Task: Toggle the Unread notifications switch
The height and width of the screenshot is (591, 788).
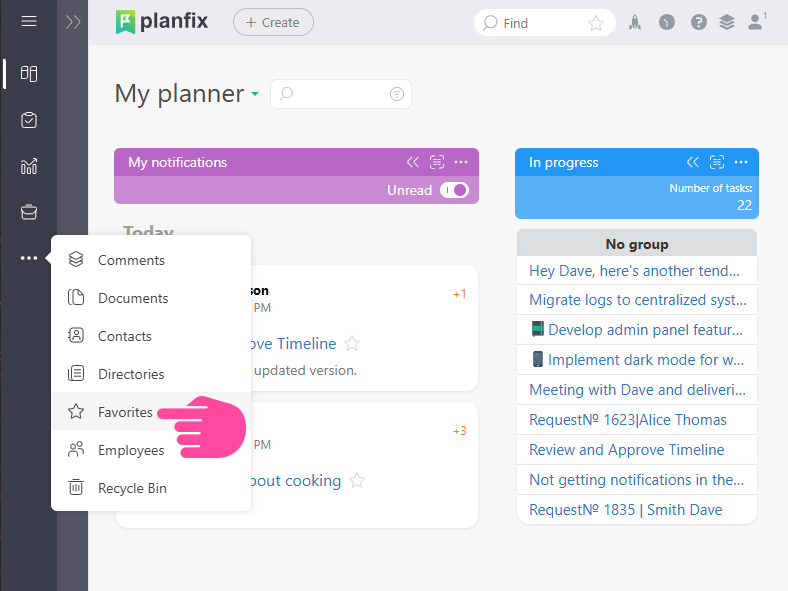Action: [454, 190]
